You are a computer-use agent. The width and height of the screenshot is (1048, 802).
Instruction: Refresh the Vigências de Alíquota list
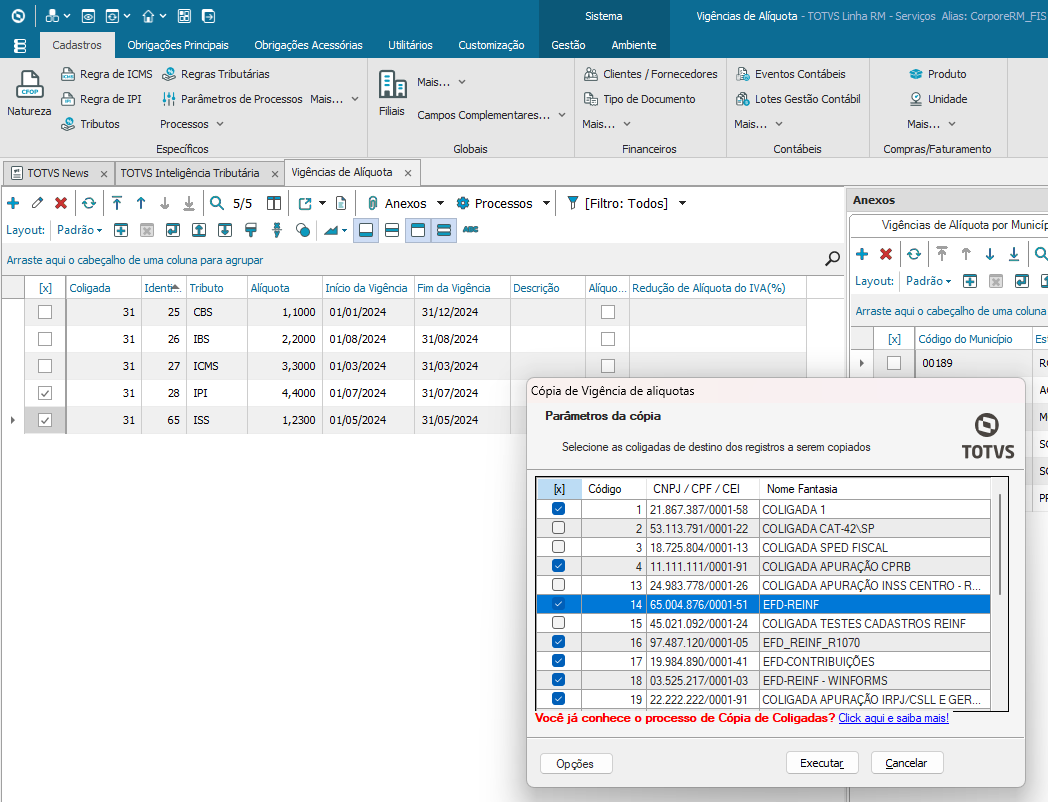(89, 203)
